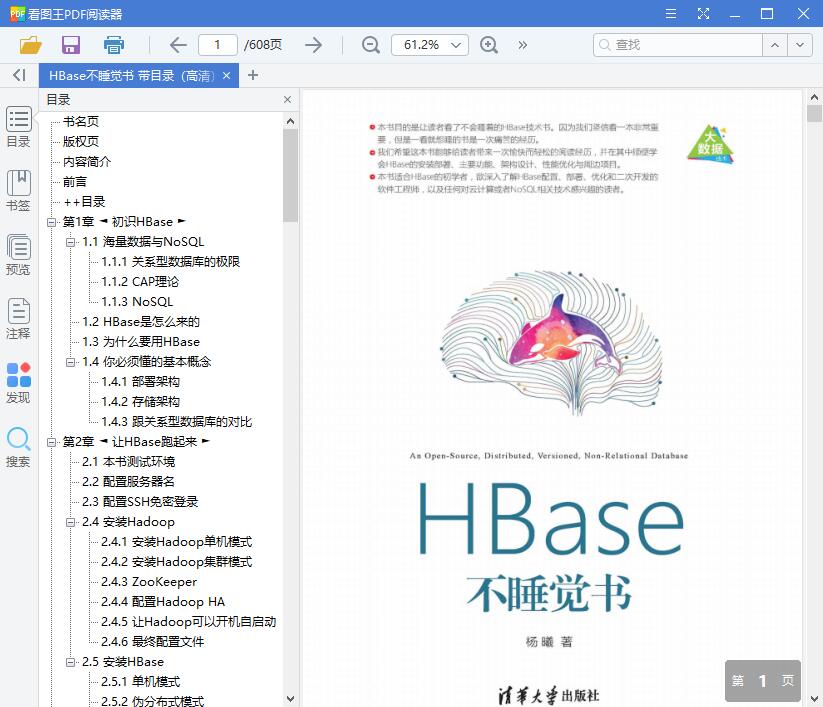Open 1.2 HBase是怎么来的

(x=141, y=322)
